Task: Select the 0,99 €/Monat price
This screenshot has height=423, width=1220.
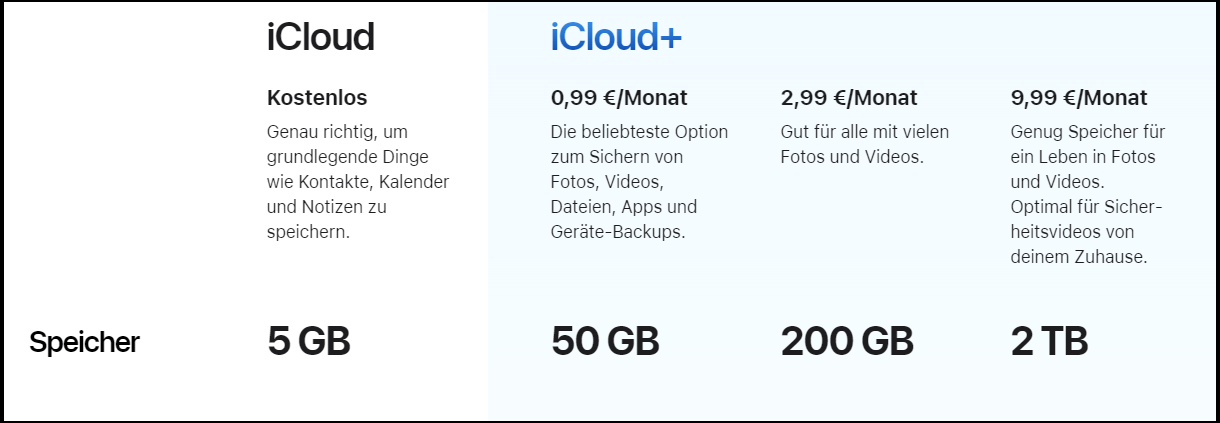Action: pos(619,98)
